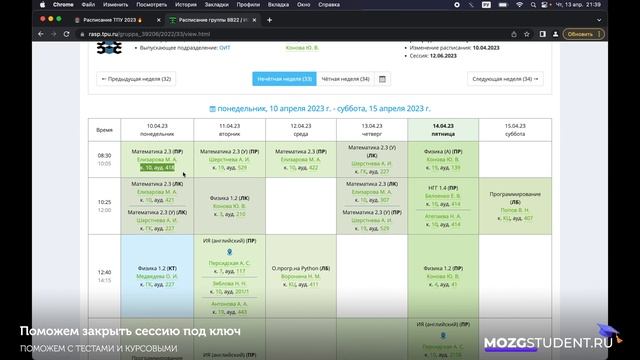This screenshot has width=640, height=360.
Task: Open the Apple menu
Action: (42, 5)
